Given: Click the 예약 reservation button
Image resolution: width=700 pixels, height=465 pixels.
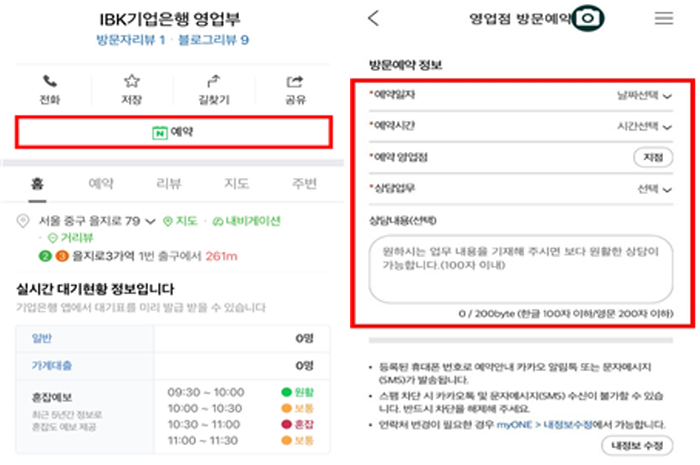Looking at the screenshot, I should tap(174, 132).
